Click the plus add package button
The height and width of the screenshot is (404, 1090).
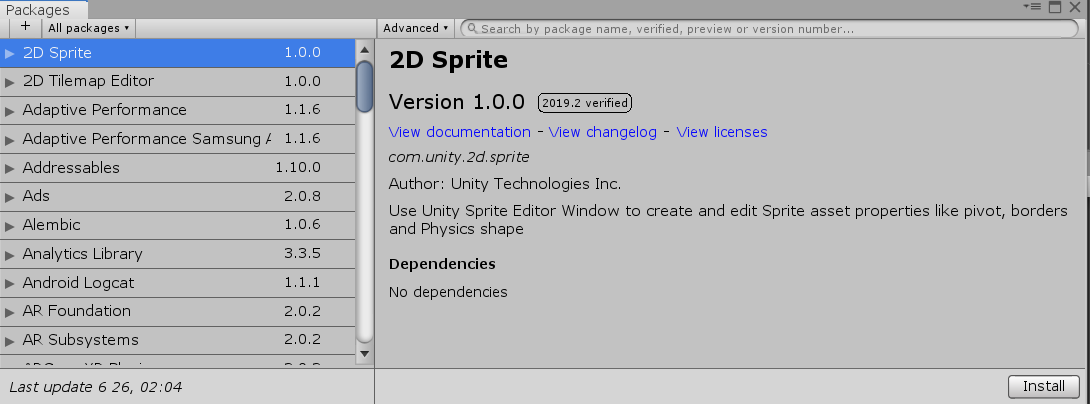pyautogui.click(x=25, y=28)
